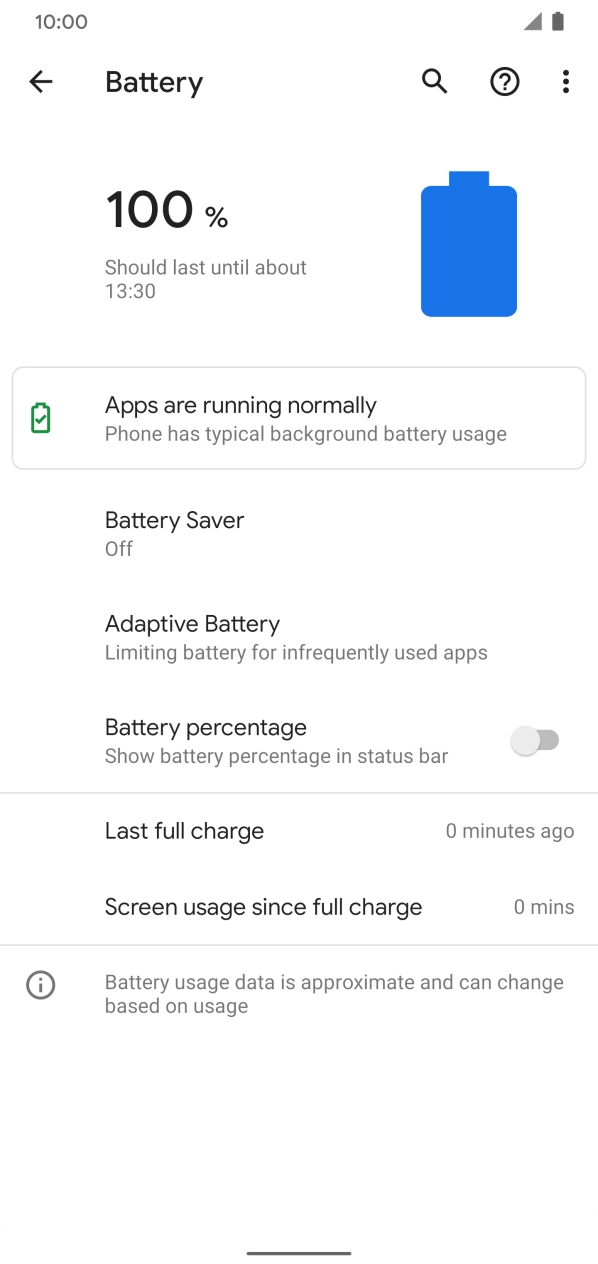Tap the 100% battery level text

(165, 210)
